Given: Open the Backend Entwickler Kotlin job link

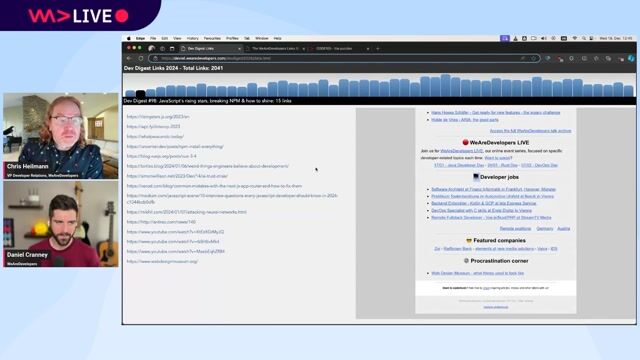Looking at the screenshot, I should coord(484,203).
